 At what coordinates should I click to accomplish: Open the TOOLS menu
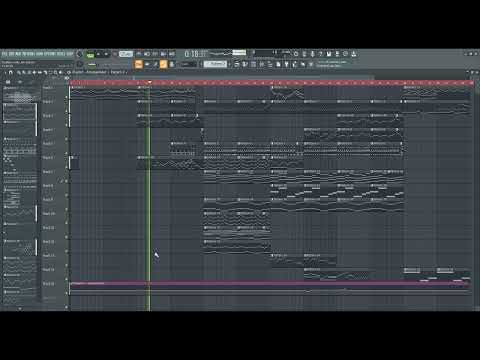tap(60, 54)
